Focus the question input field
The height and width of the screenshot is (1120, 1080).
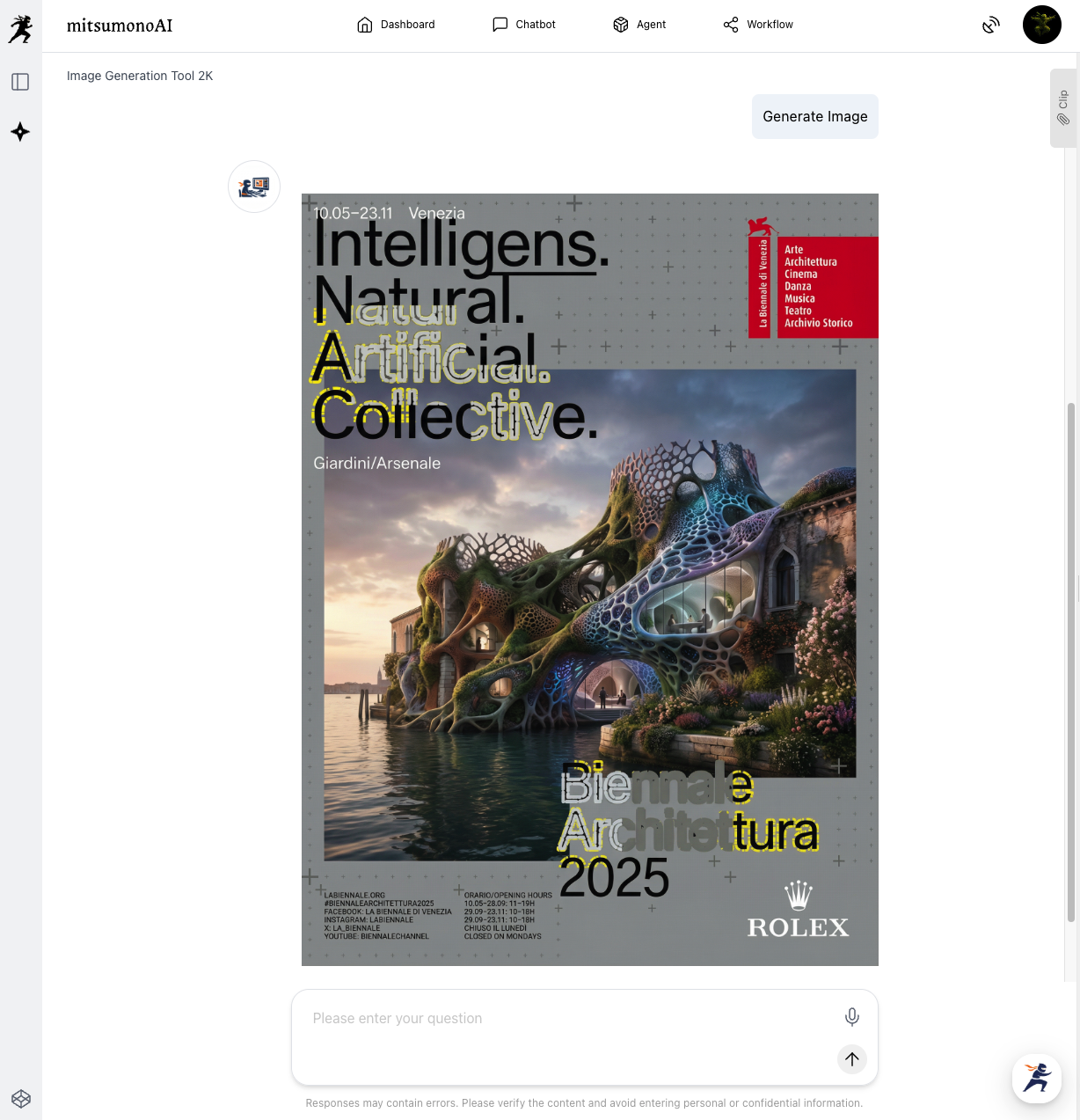[x=563, y=1019]
